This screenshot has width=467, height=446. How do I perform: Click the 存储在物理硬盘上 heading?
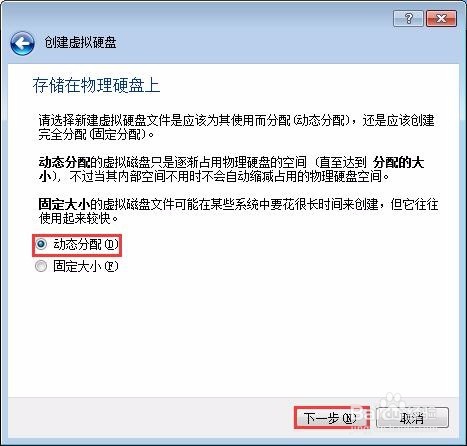pos(96,85)
